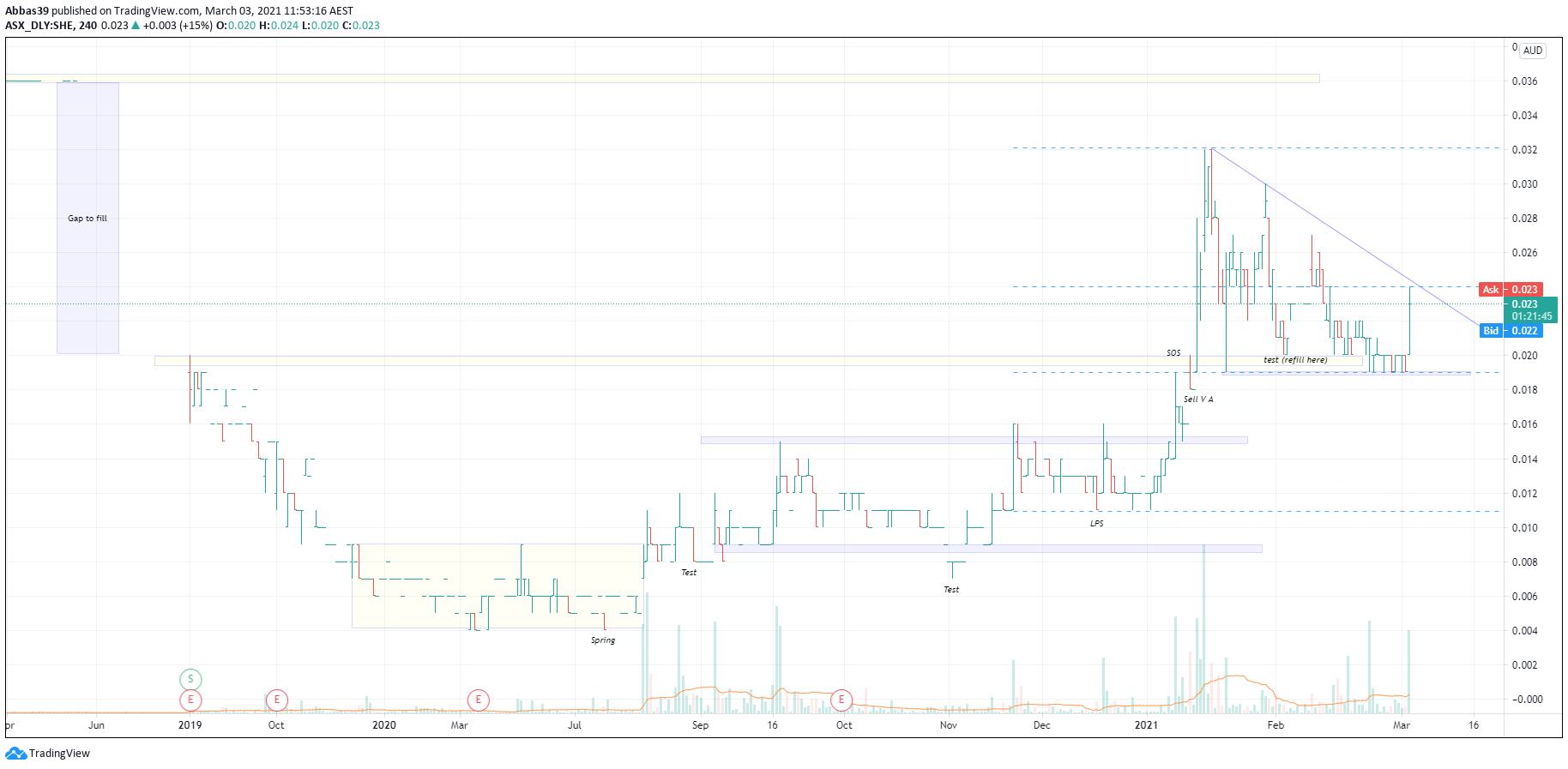
Task: Click the 0.034 price axis label
Action: coord(1524,116)
